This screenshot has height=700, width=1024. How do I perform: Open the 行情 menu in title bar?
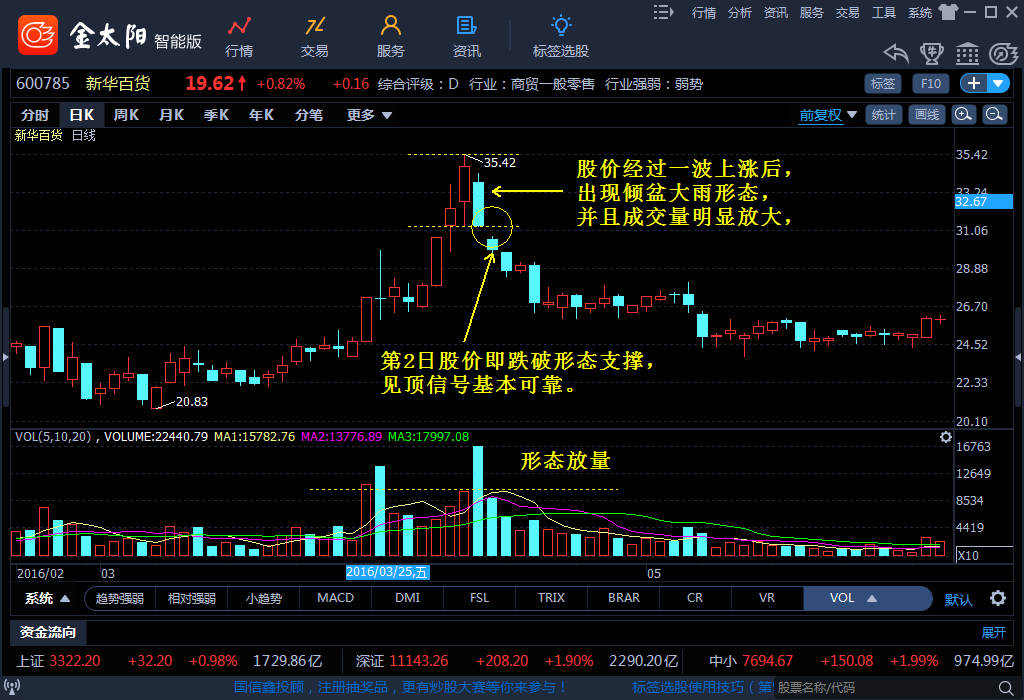(704, 12)
